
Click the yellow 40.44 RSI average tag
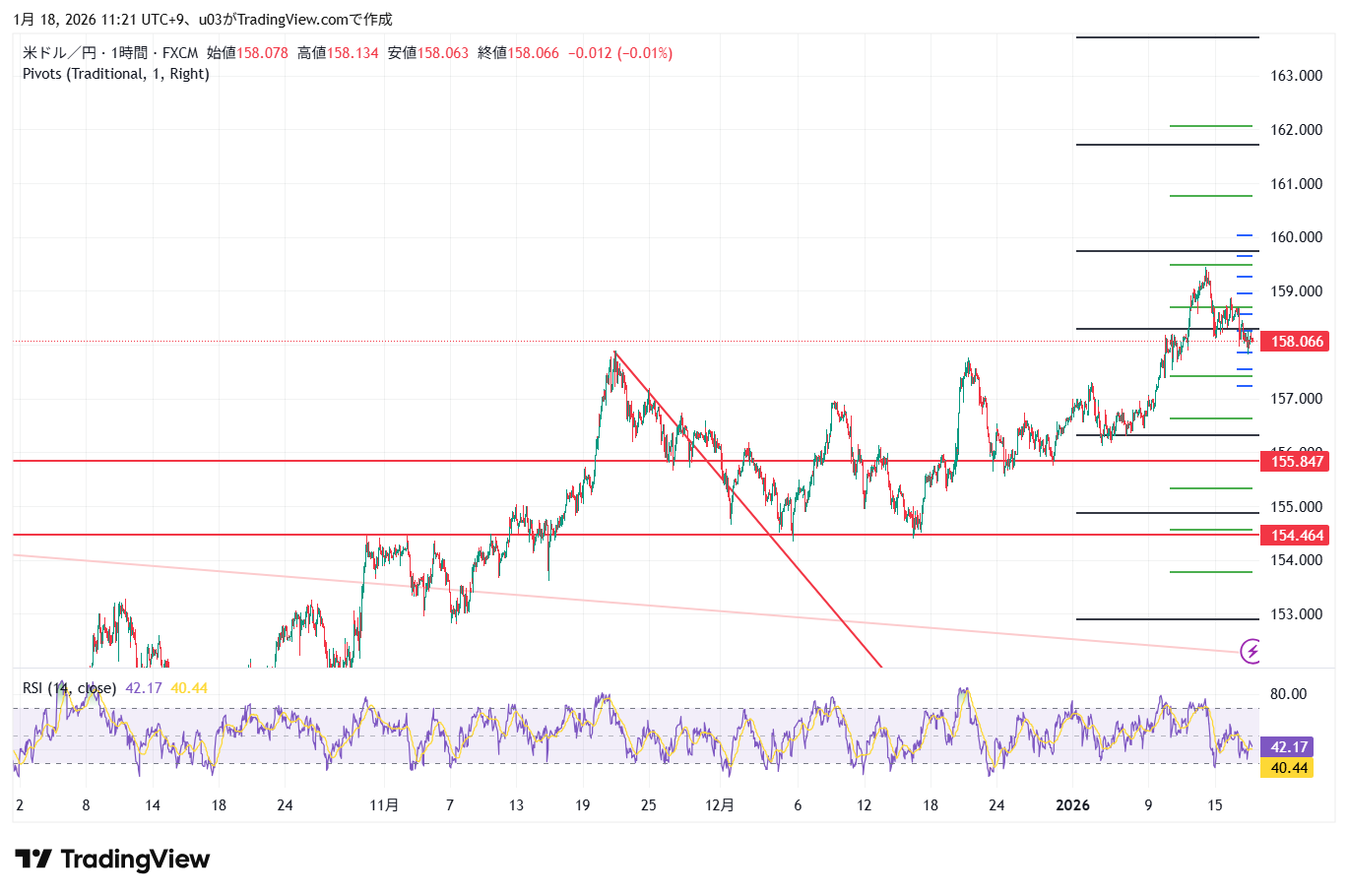(x=1289, y=768)
